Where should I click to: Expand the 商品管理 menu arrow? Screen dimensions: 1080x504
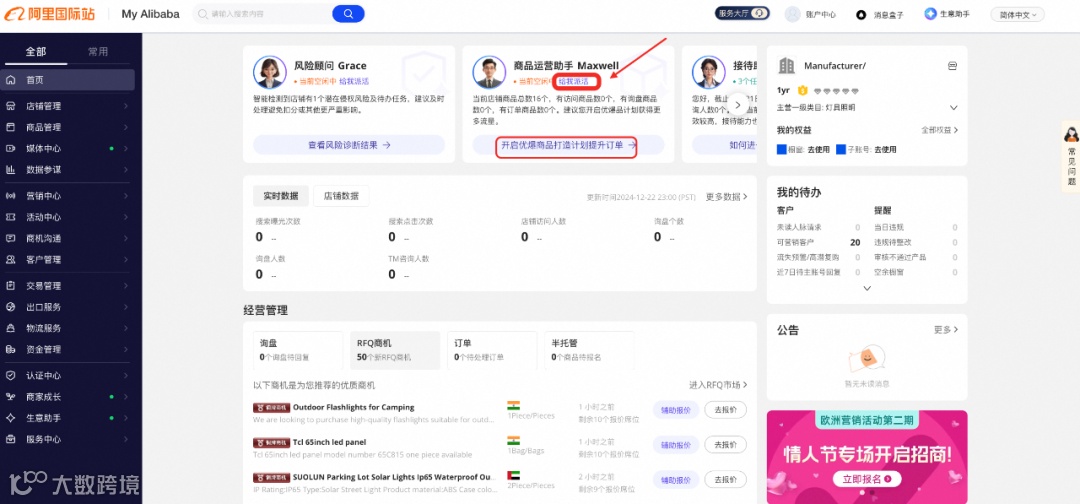(x=126, y=127)
